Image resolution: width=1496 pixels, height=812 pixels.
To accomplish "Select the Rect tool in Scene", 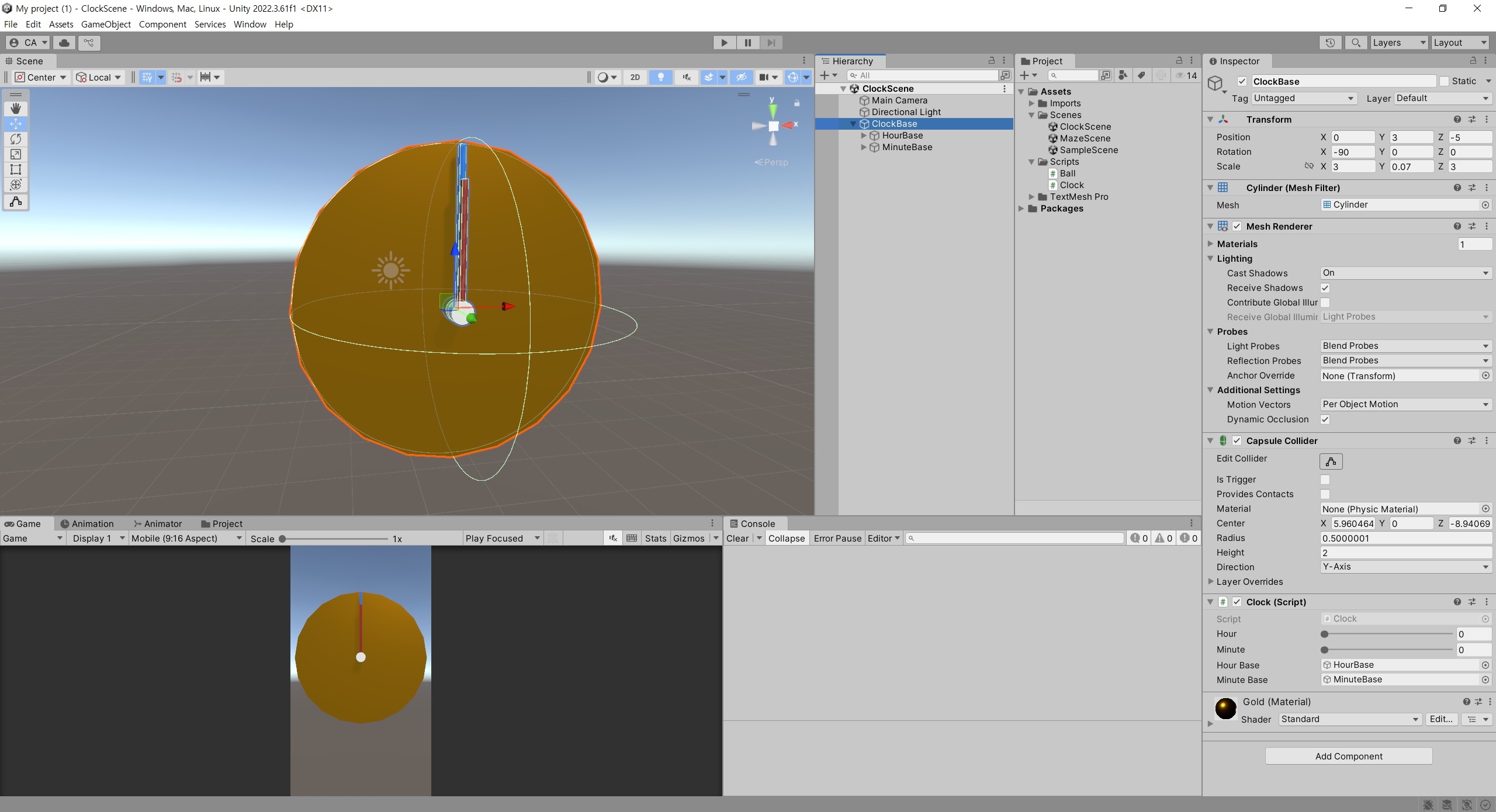I will click(16, 169).
